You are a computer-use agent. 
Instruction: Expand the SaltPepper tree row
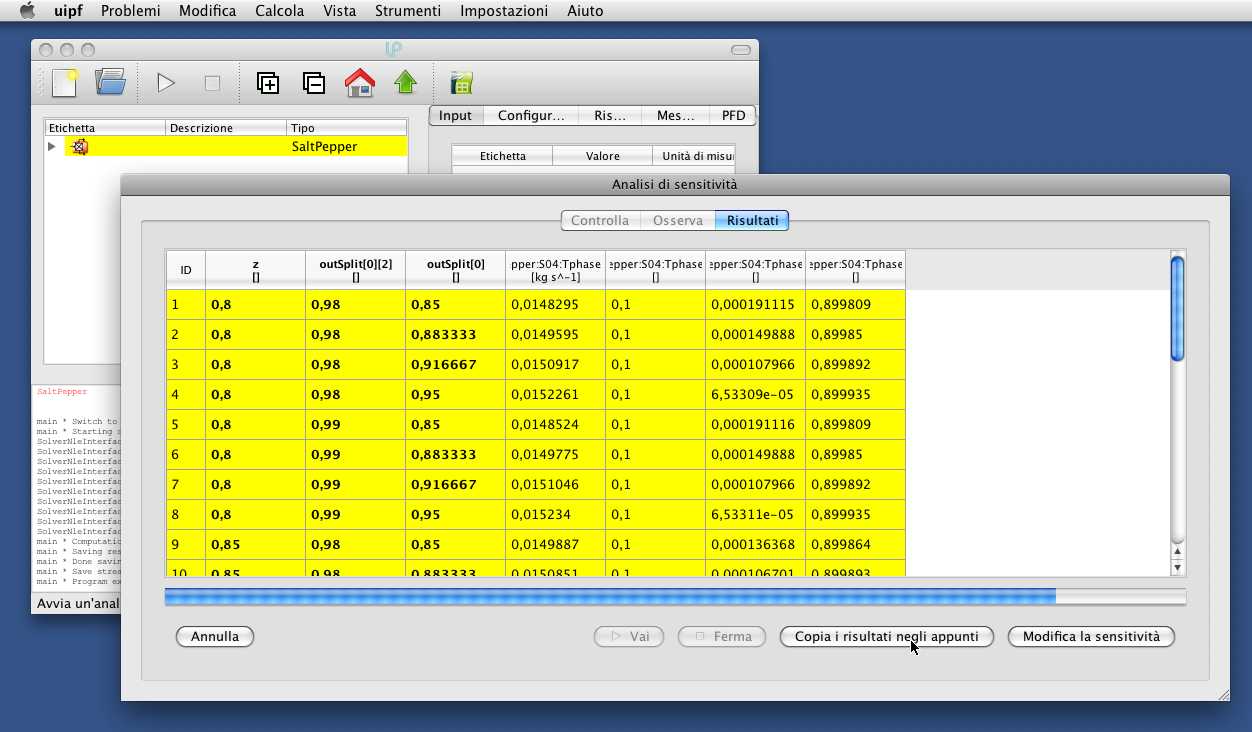click(52, 147)
